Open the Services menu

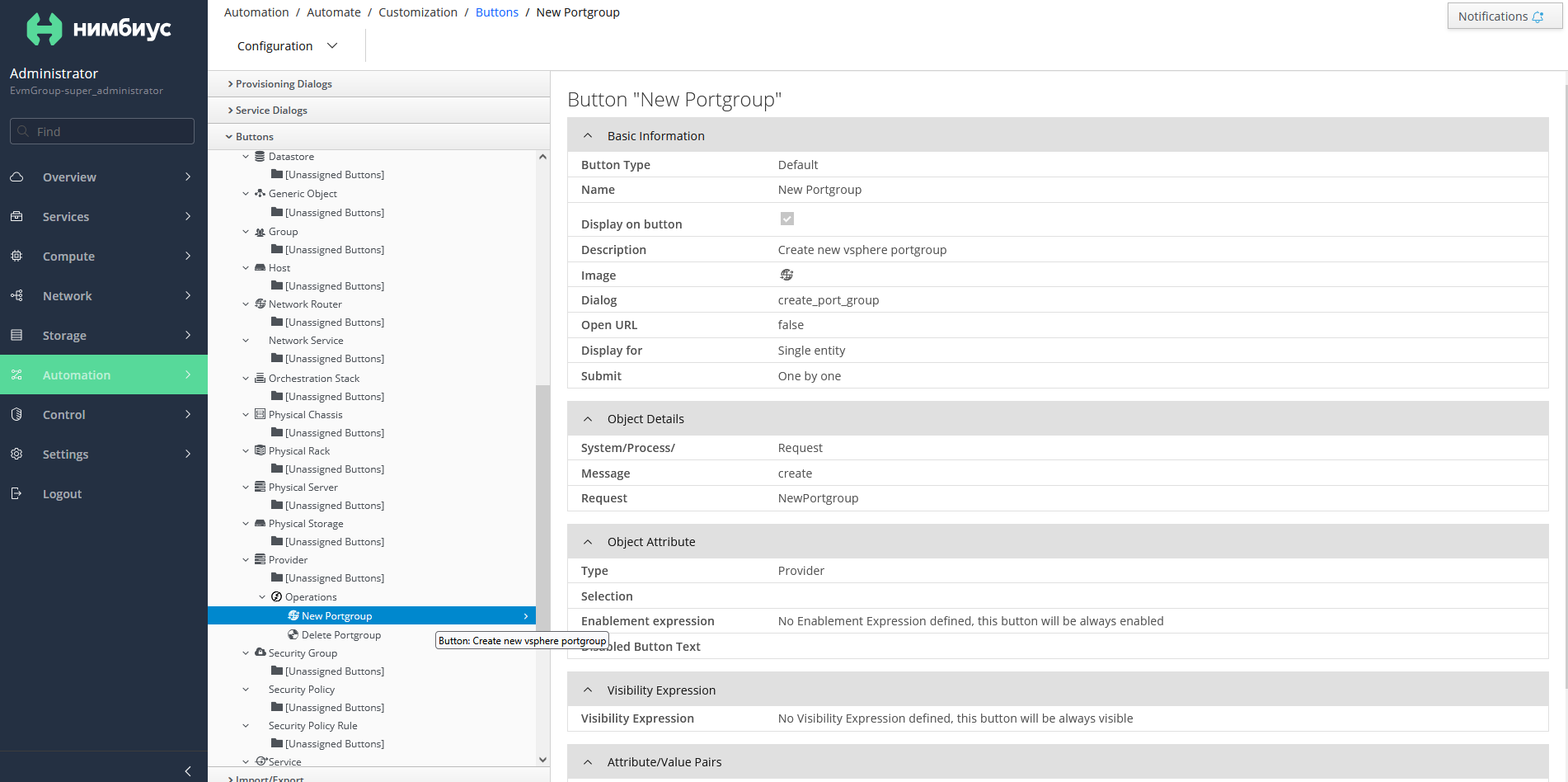(x=104, y=216)
